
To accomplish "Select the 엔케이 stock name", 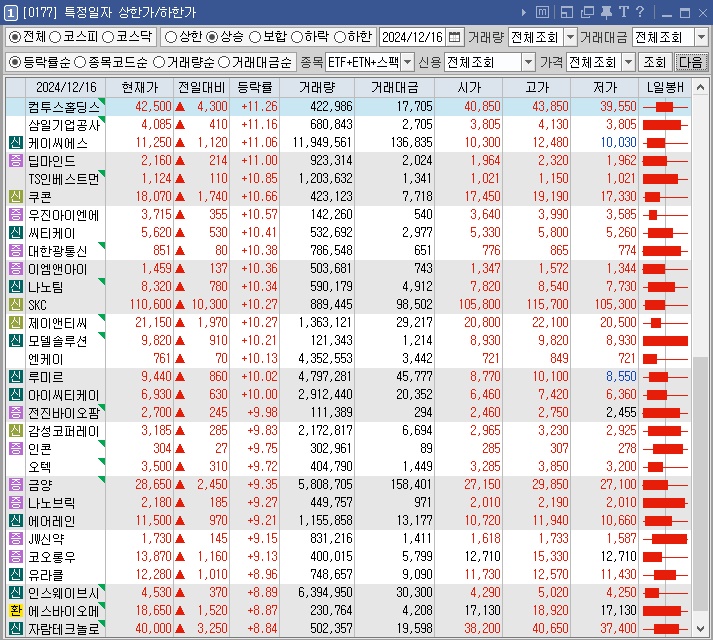I will (45, 359).
